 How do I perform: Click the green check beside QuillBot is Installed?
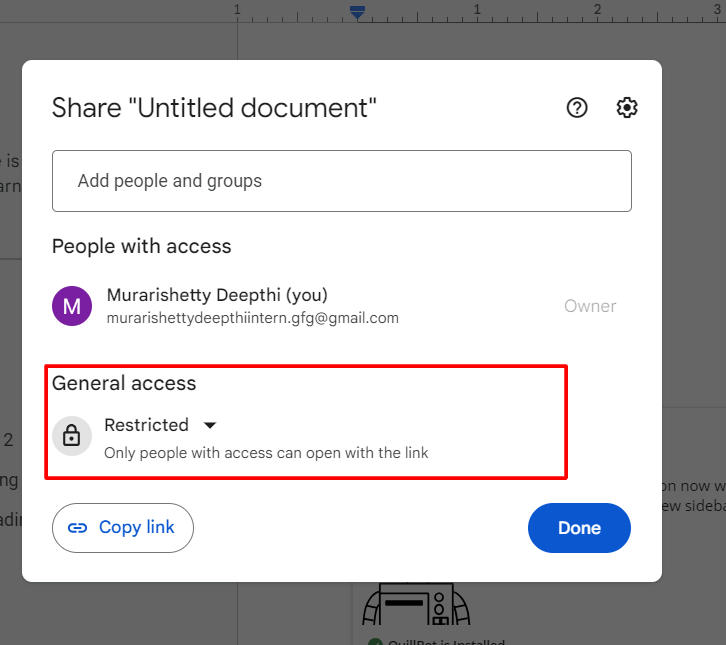(x=375, y=643)
